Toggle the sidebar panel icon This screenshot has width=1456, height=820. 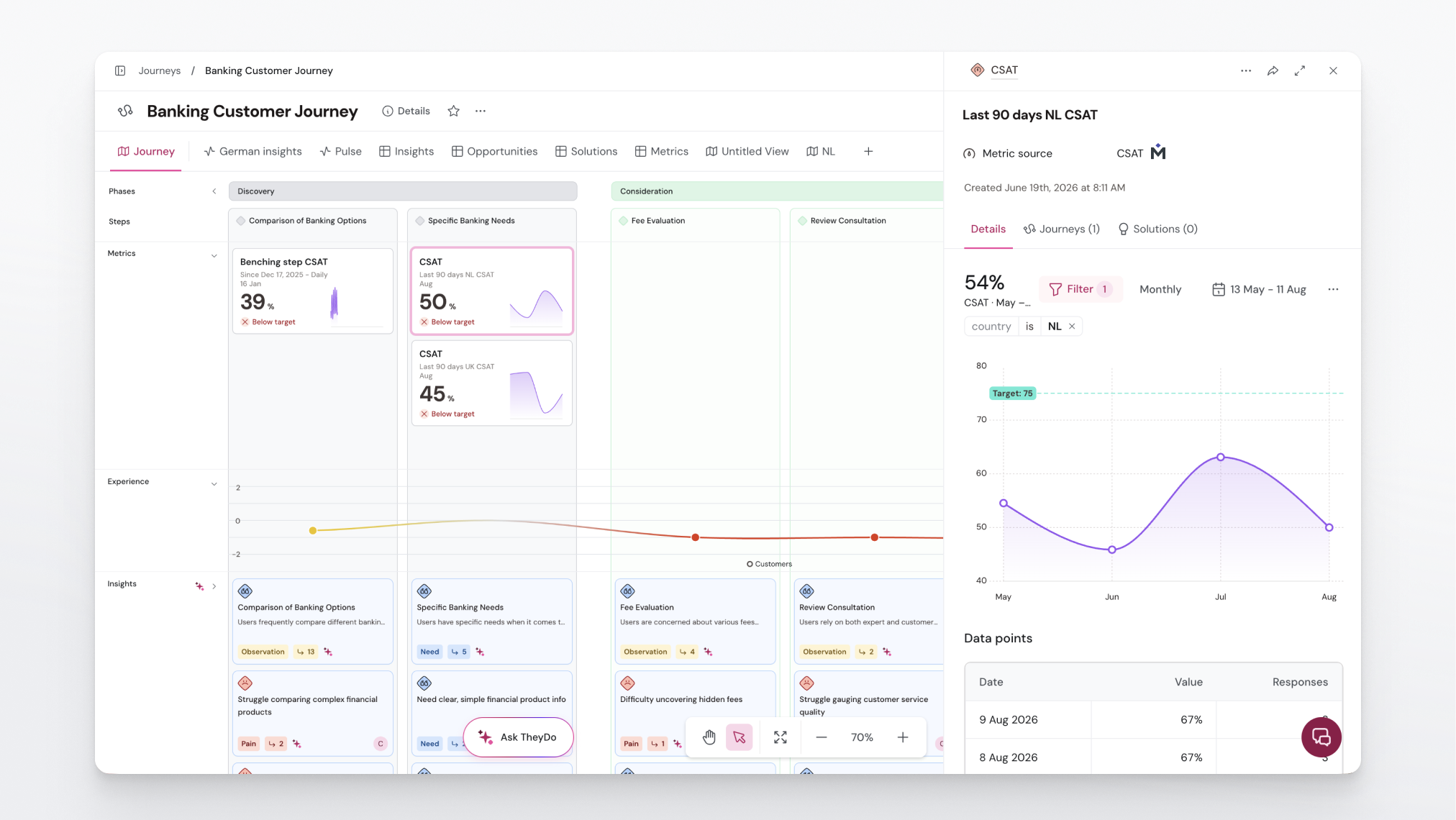pos(120,70)
